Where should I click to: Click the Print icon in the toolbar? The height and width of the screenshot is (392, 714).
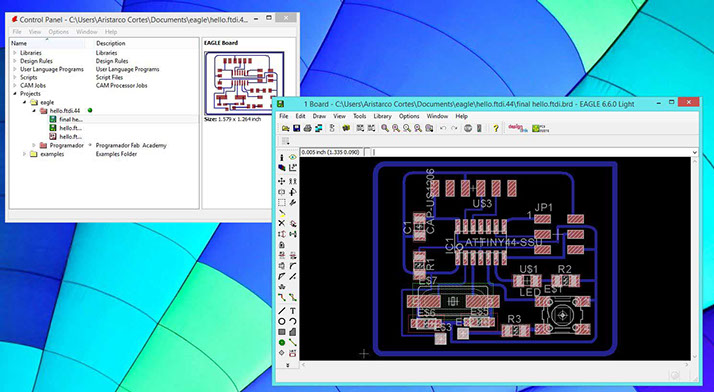pyautogui.click(x=307, y=128)
